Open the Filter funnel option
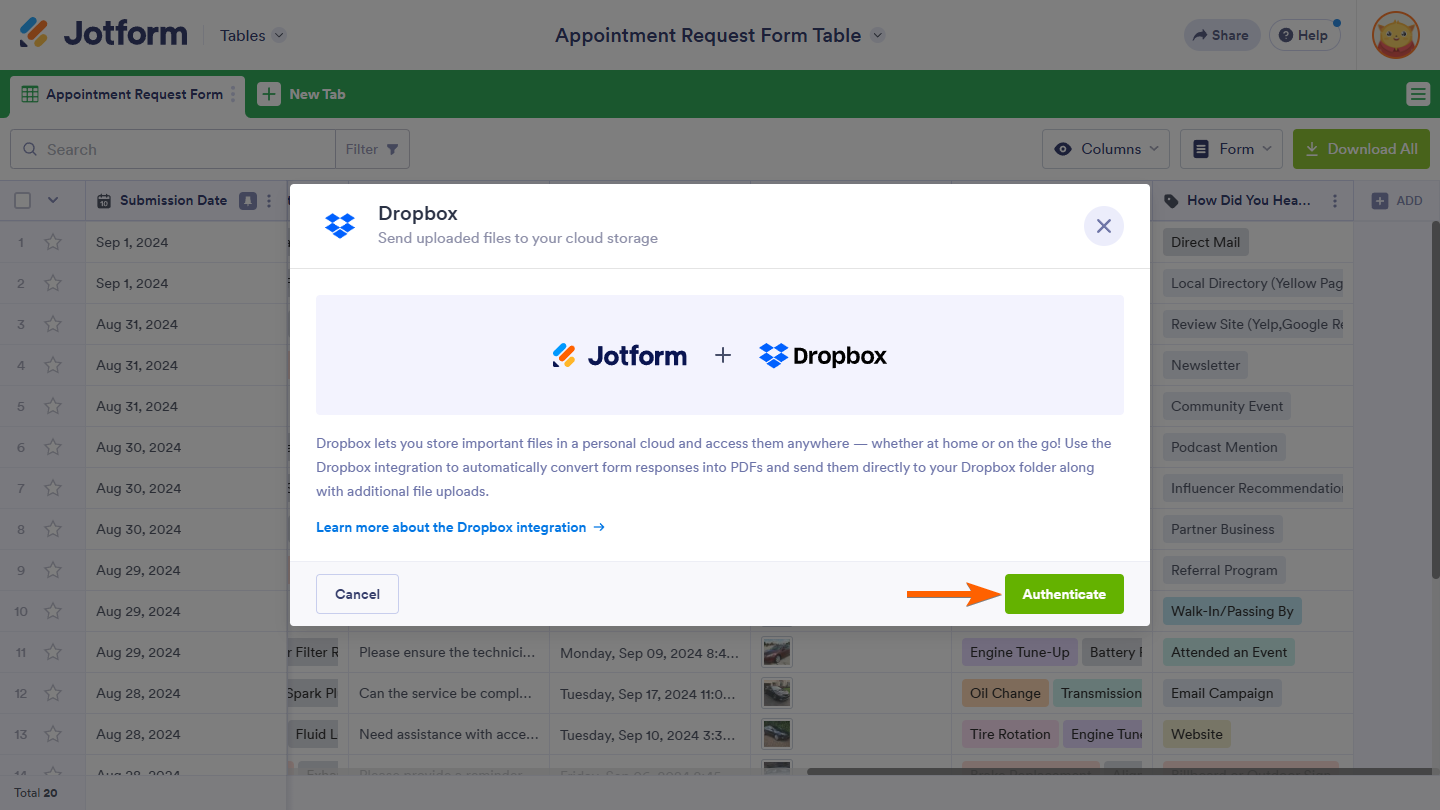1440x810 pixels. coord(372,149)
